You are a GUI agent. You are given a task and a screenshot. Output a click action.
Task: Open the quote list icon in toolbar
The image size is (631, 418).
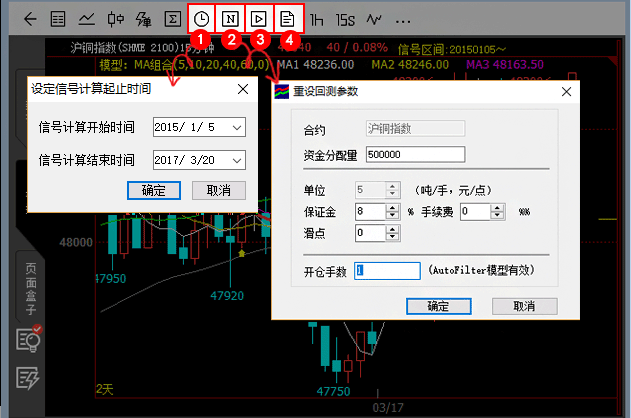click(59, 18)
